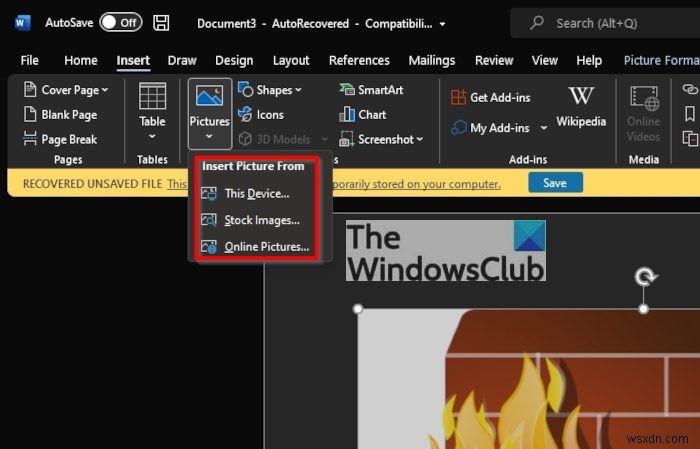Viewport: 700px width, 449px height.
Task: Choose This Device... from the menu
Action: point(257,194)
